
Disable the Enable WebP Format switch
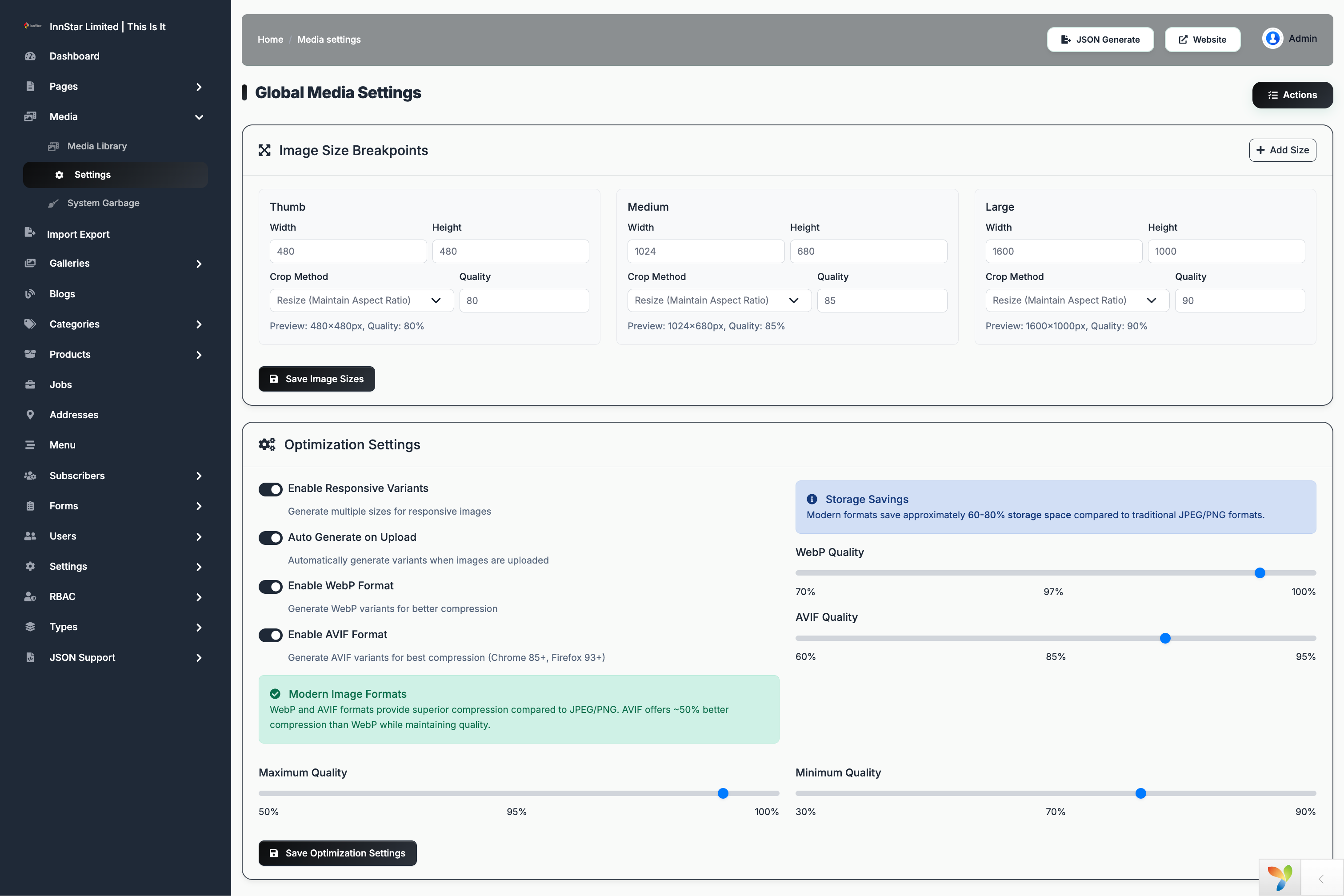[x=270, y=587]
